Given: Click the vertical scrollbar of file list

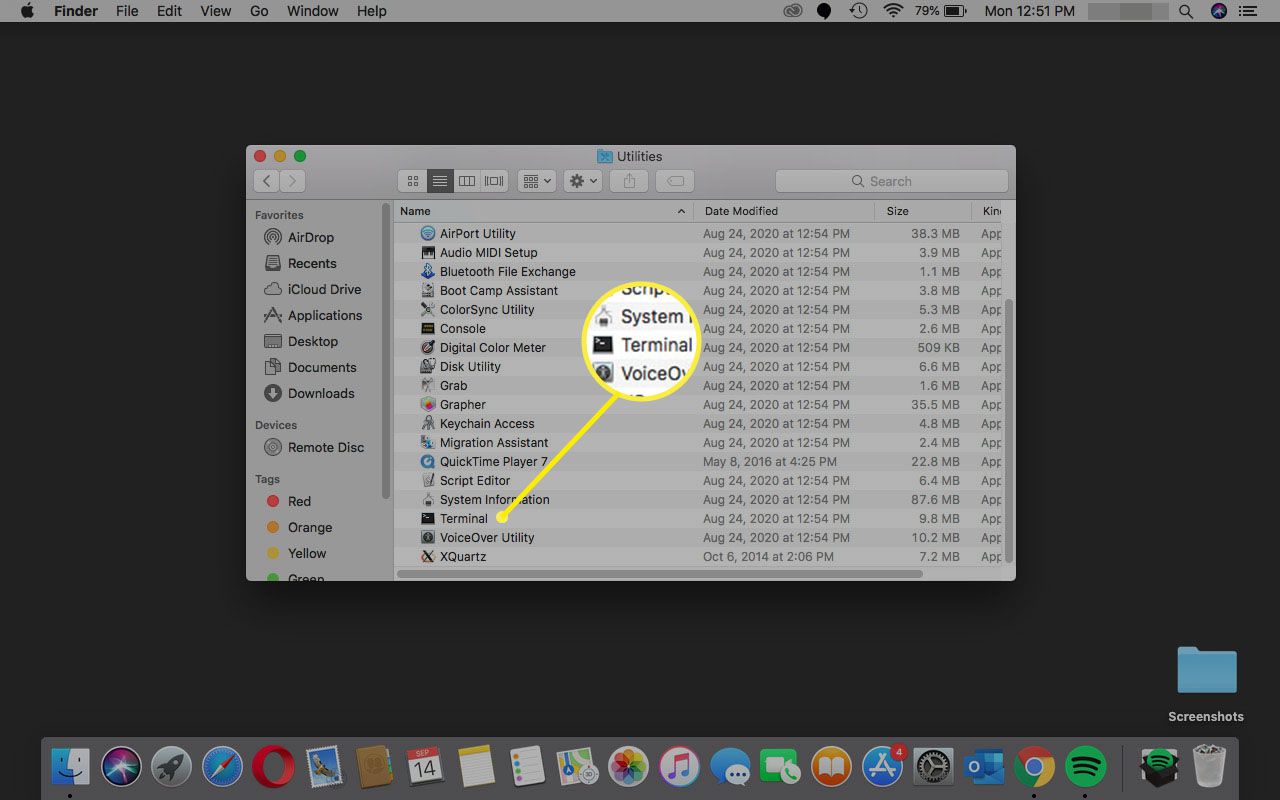Looking at the screenshot, I should (1009, 430).
